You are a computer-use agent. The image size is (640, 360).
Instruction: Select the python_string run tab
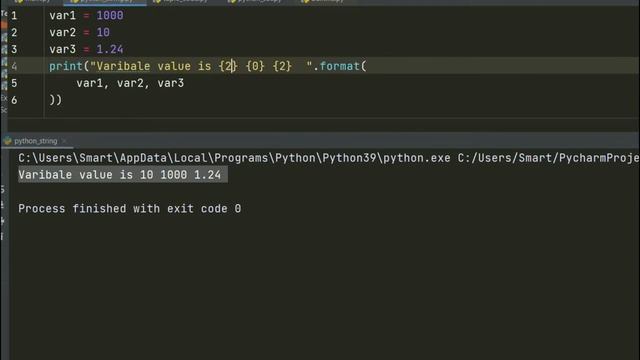tap(35, 141)
